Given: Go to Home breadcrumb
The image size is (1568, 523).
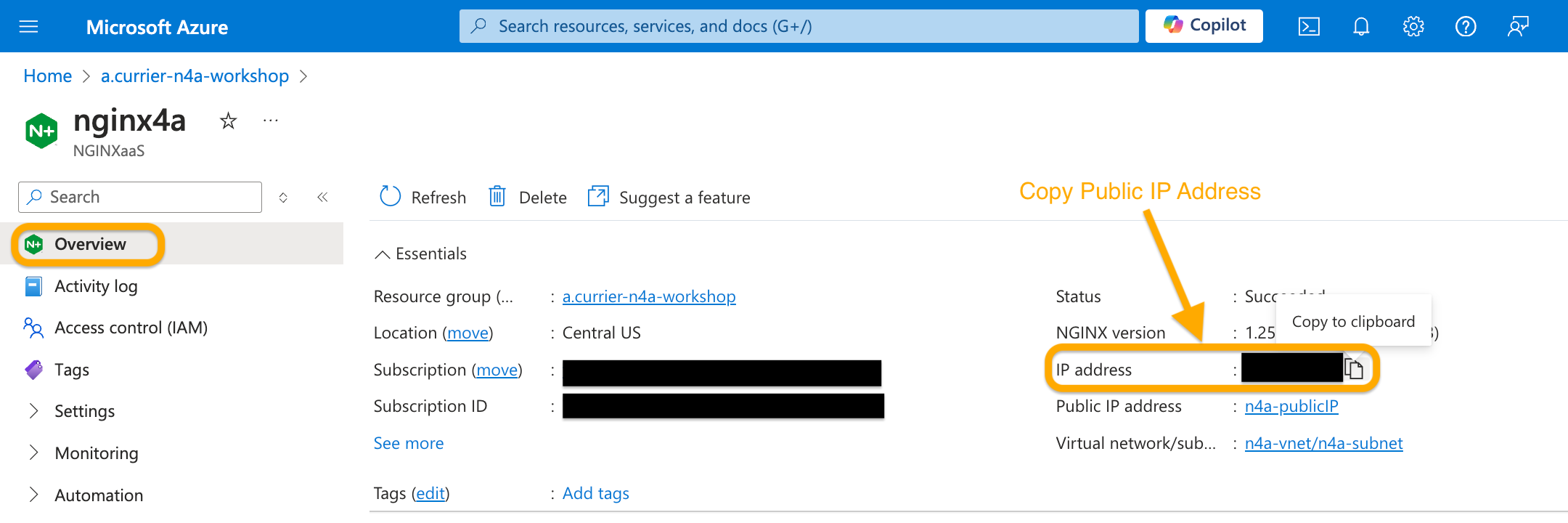Looking at the screenshot, I should tap(48, 76).
